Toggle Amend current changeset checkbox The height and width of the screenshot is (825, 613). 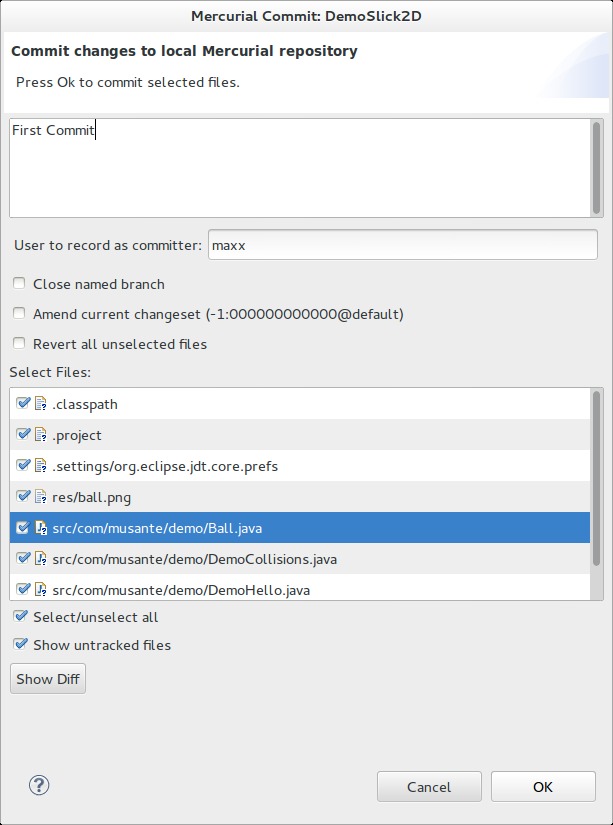click(x=19, y=314)
